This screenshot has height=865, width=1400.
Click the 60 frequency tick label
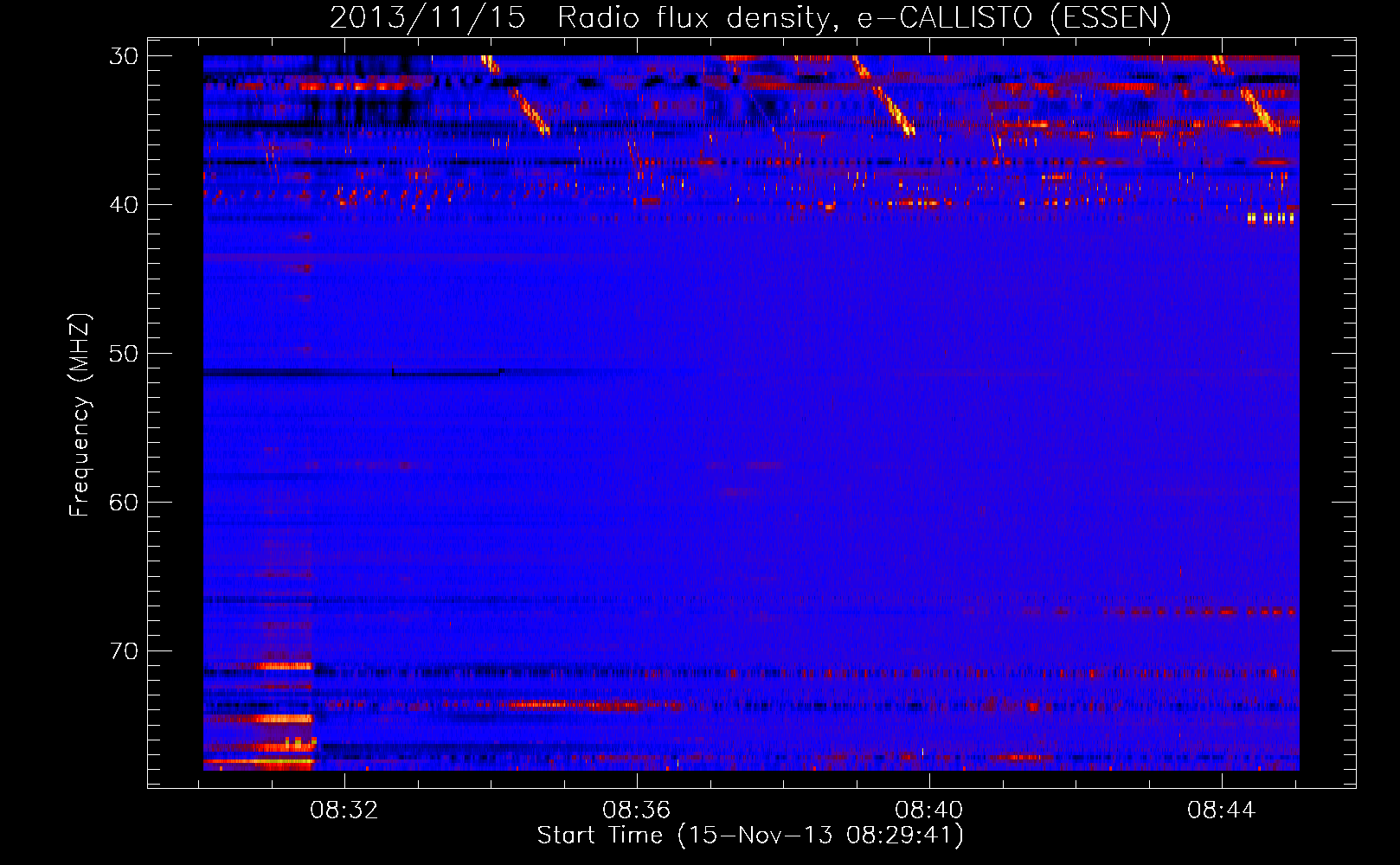124,503
